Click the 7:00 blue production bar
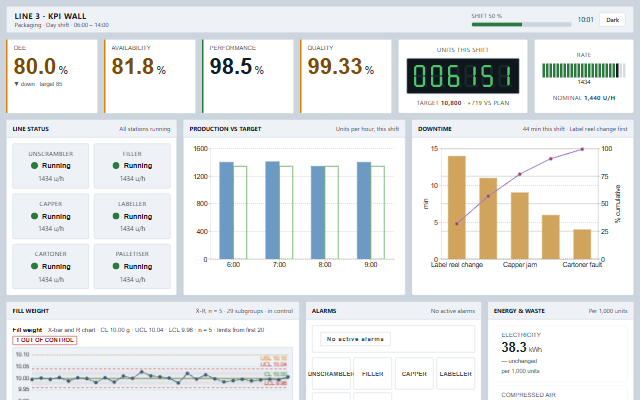The width and height of the screenshot is (640, 400). [272, 210]
